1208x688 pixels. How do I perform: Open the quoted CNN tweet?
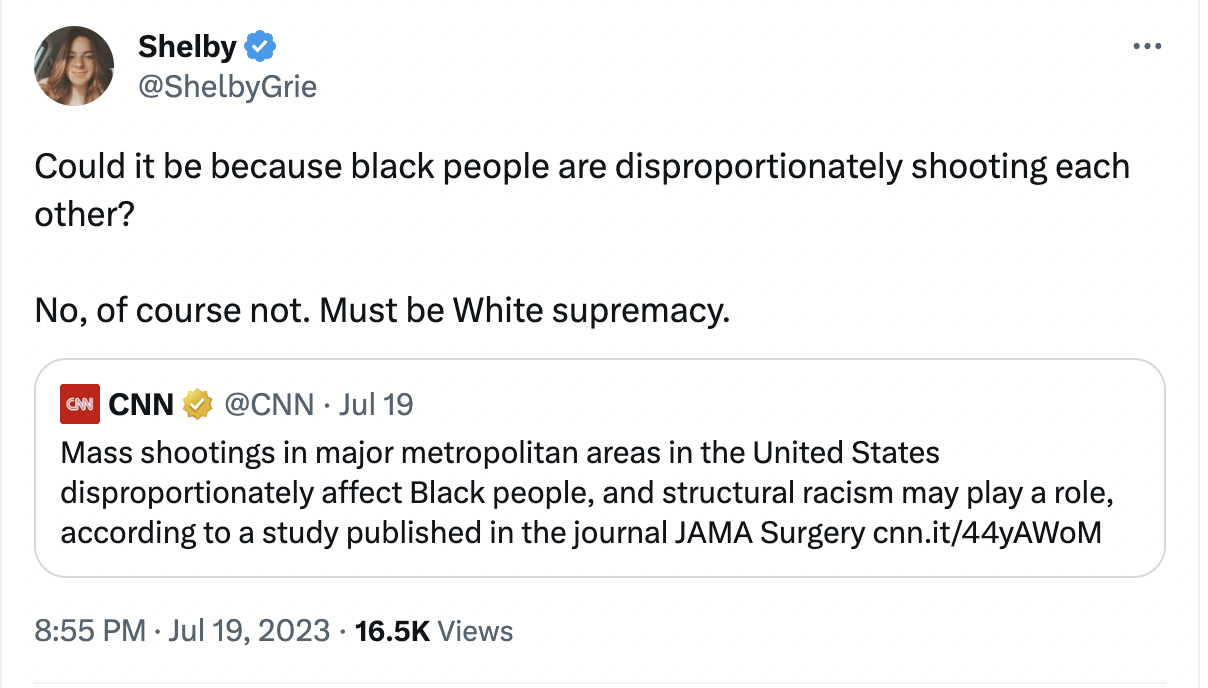point(600,468)
